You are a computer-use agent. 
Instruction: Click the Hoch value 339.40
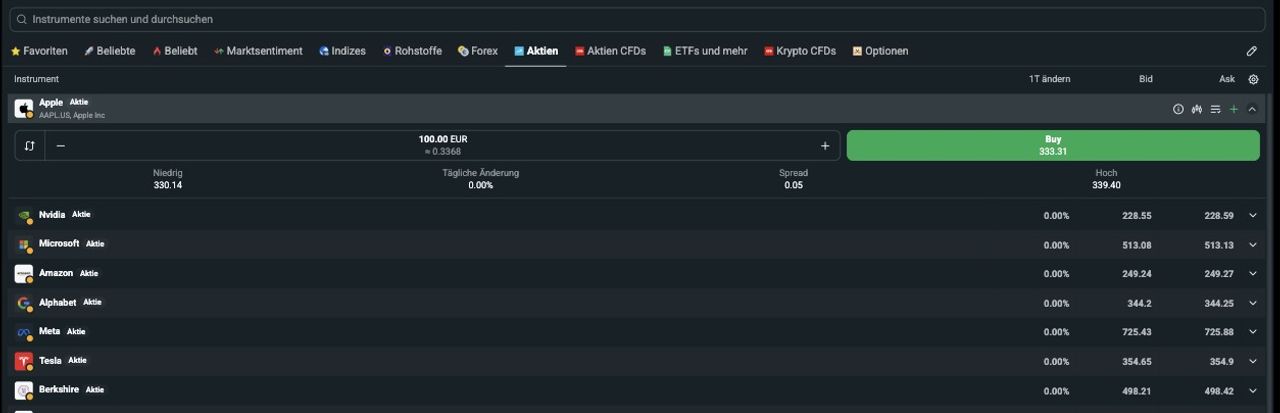[x=1106, y=185]
